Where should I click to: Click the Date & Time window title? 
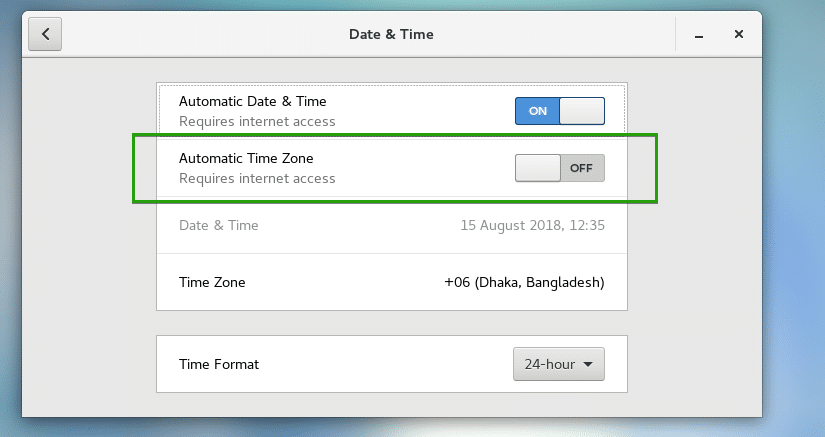[391, 34]
